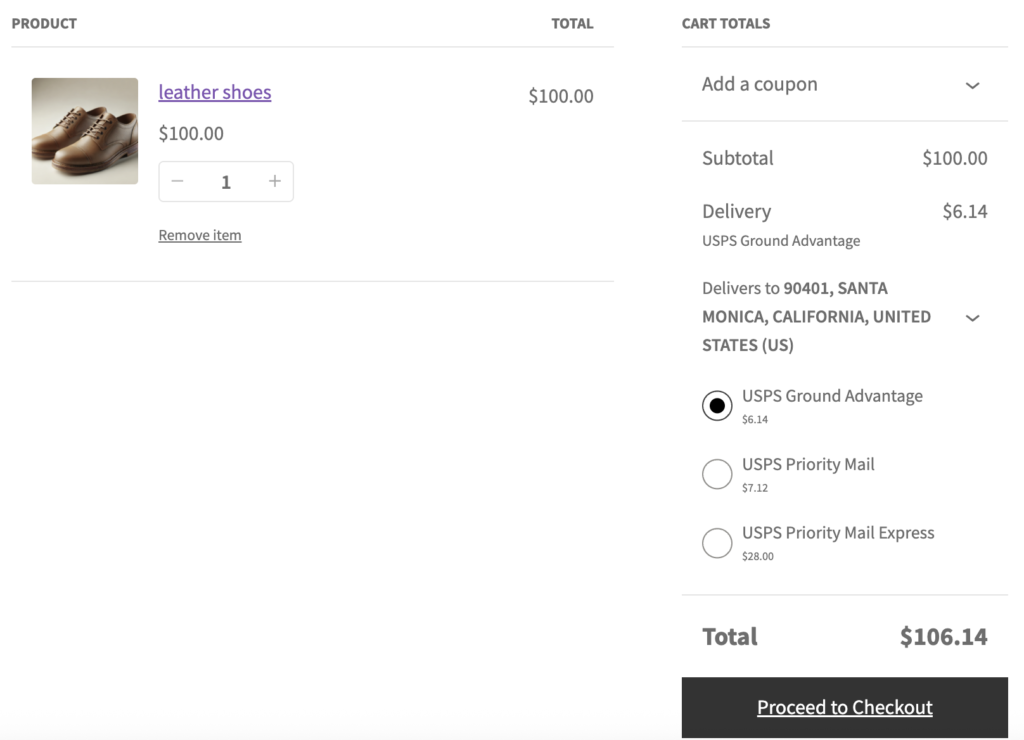Expand the delivery address chevron
Viewport: 1024px width, 740px height.
(972, 318)
